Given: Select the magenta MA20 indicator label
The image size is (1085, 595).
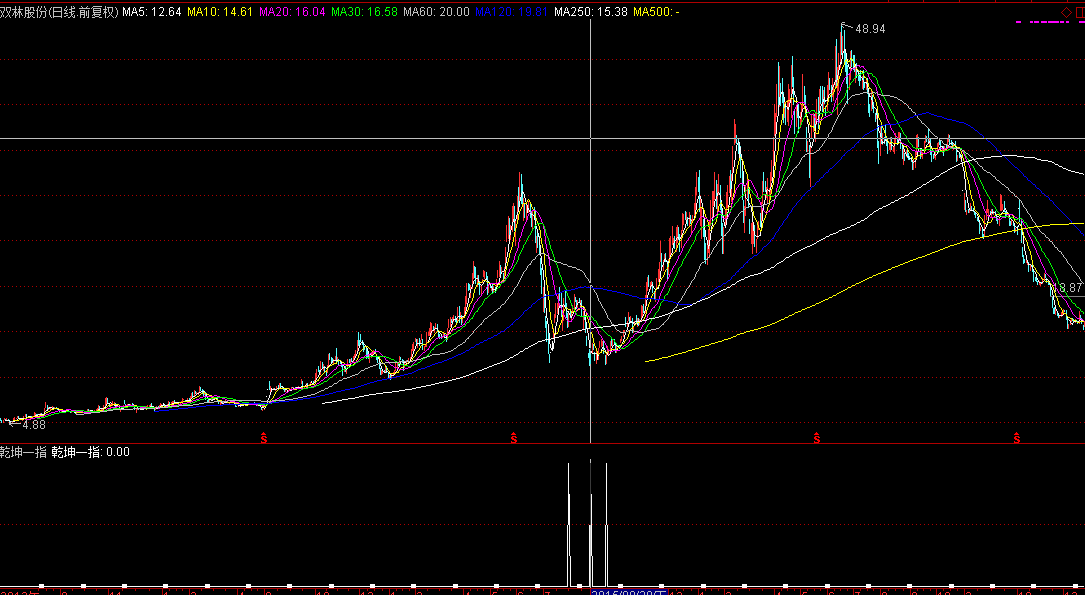Looking at the screenshot, I should [x=291, y=12].
